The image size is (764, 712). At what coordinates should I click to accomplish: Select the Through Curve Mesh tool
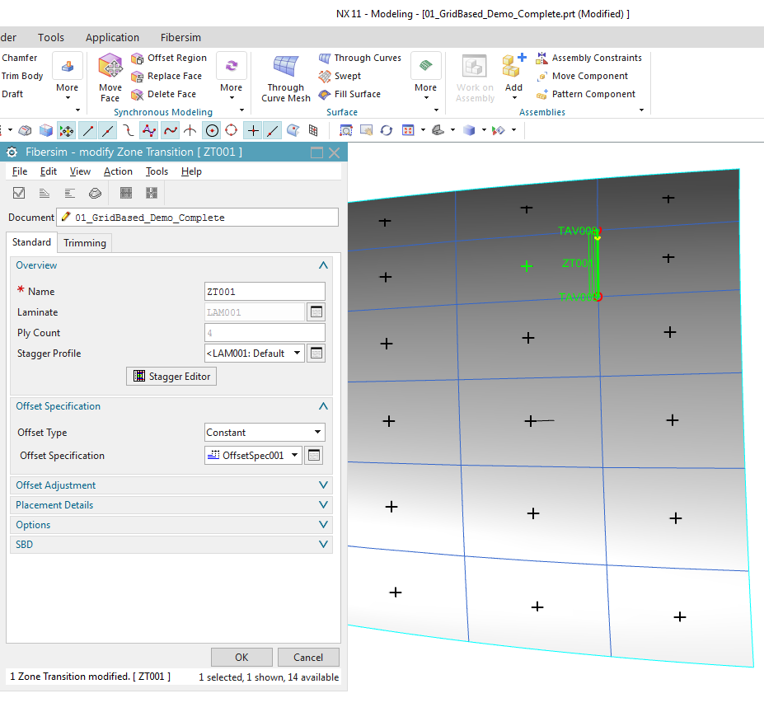(286, 68)
